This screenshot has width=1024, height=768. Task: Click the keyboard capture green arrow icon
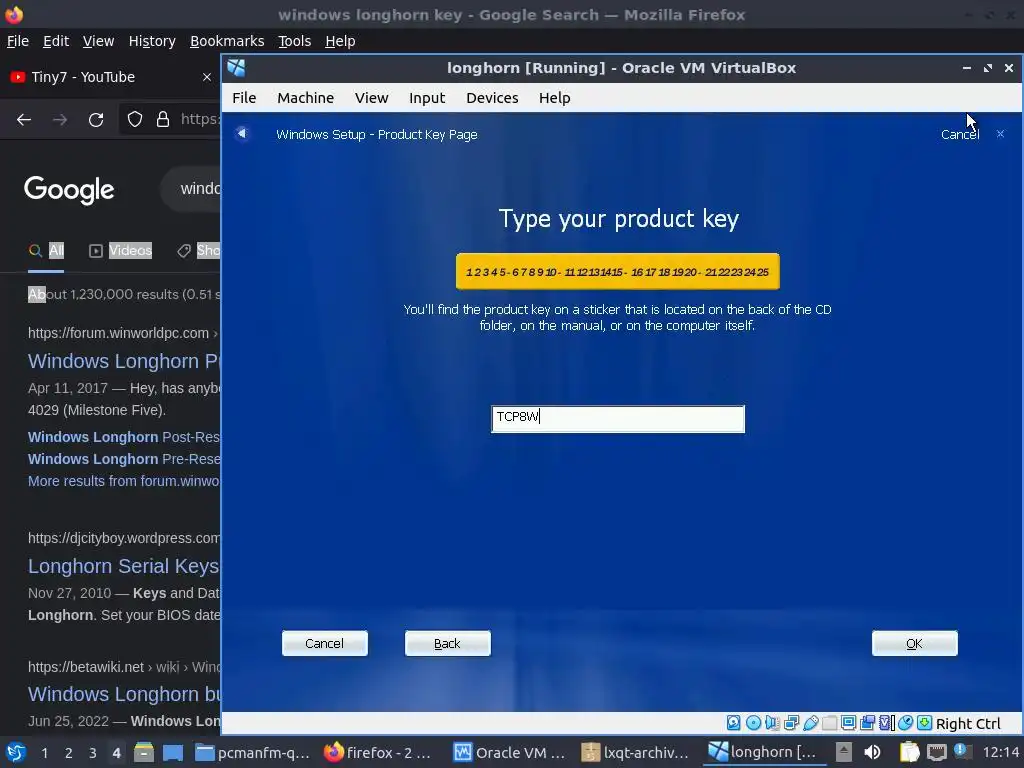pos(924,723)
